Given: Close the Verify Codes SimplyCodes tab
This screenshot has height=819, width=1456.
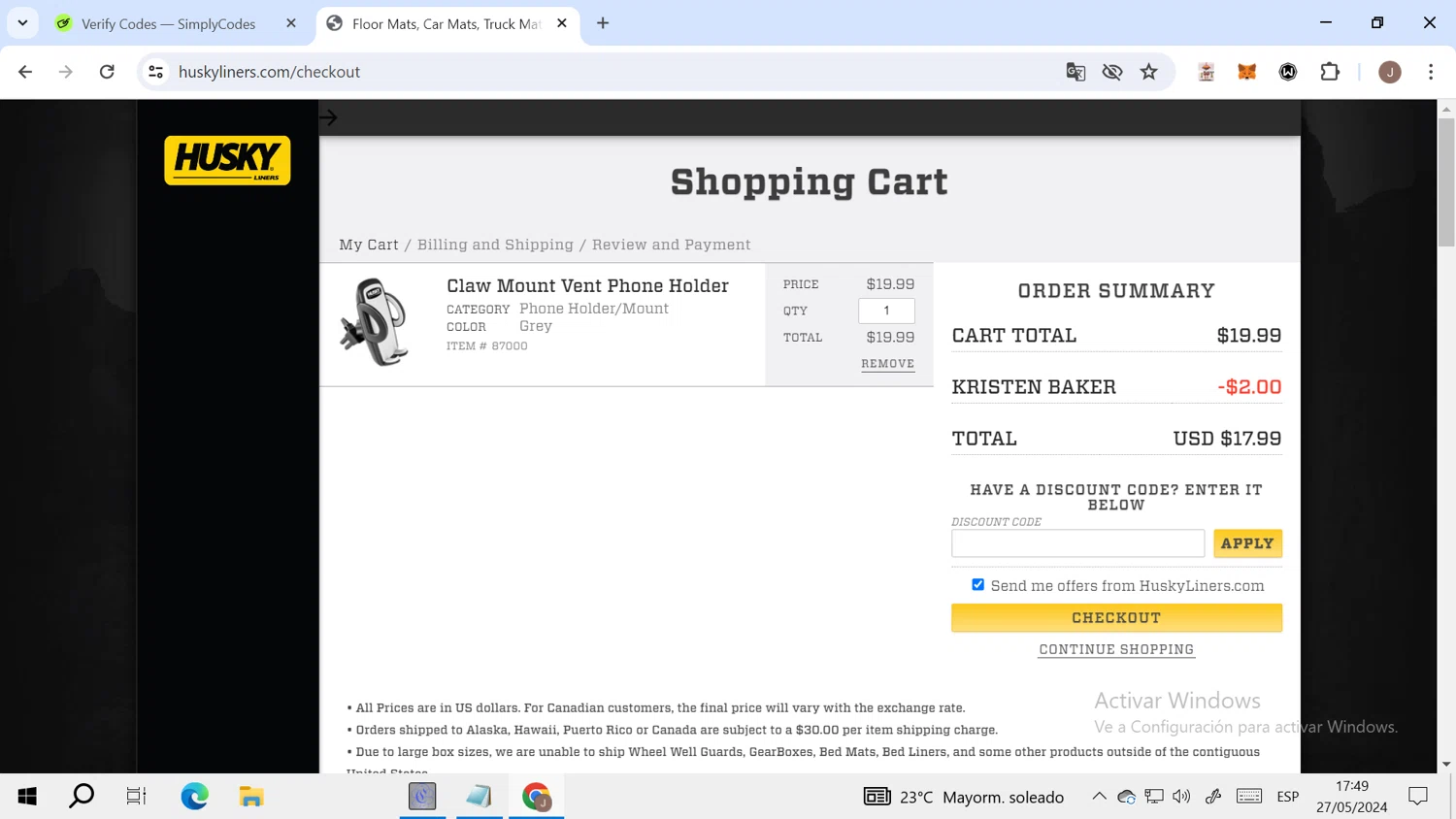Looking at the screenshot, I should pos(291,23).
